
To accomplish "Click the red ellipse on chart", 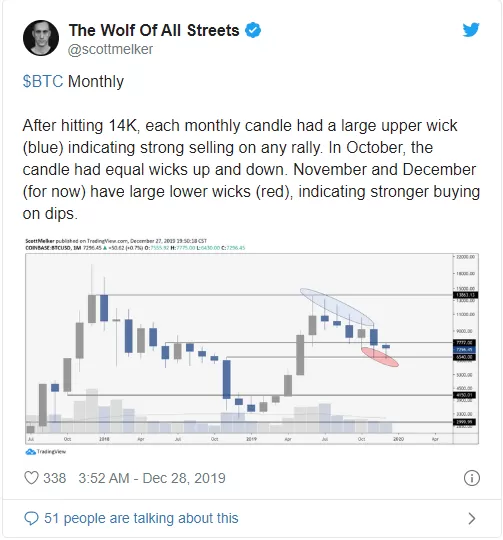I will 380,357.
